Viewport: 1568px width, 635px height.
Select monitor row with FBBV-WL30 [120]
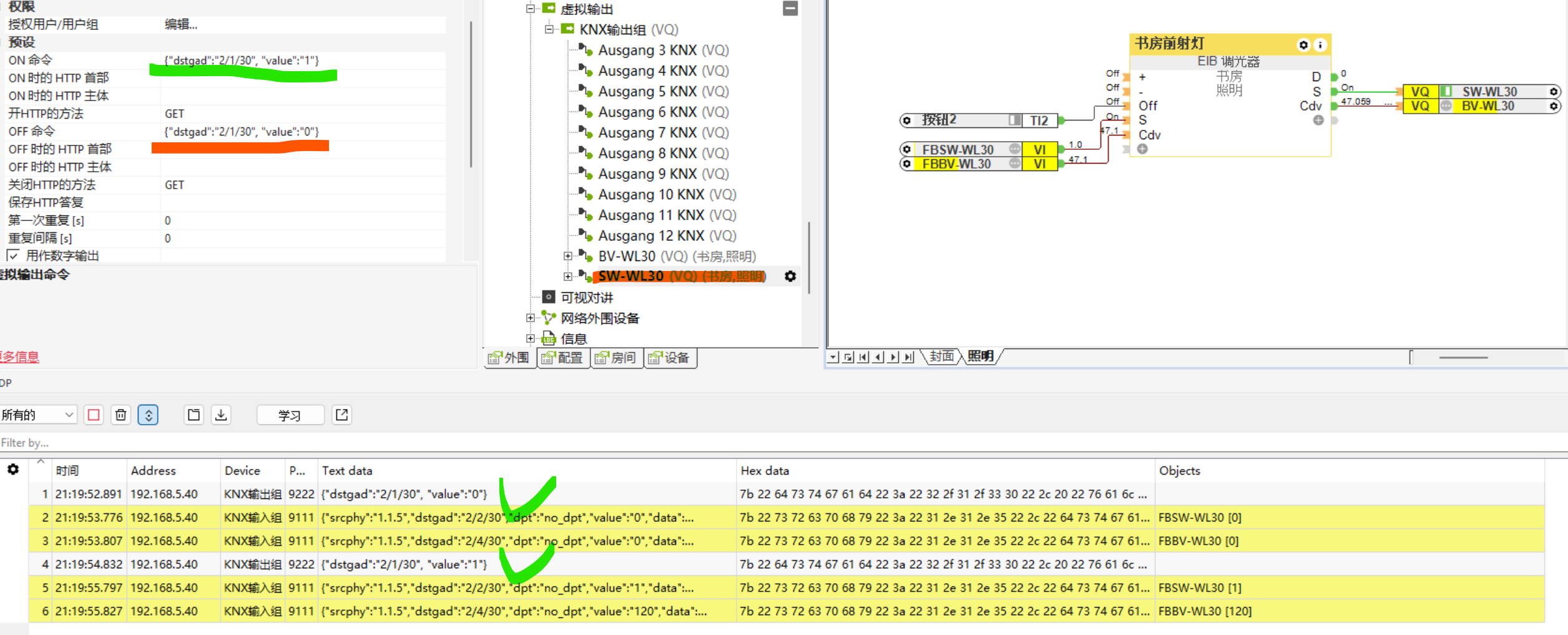coord(786,611)
